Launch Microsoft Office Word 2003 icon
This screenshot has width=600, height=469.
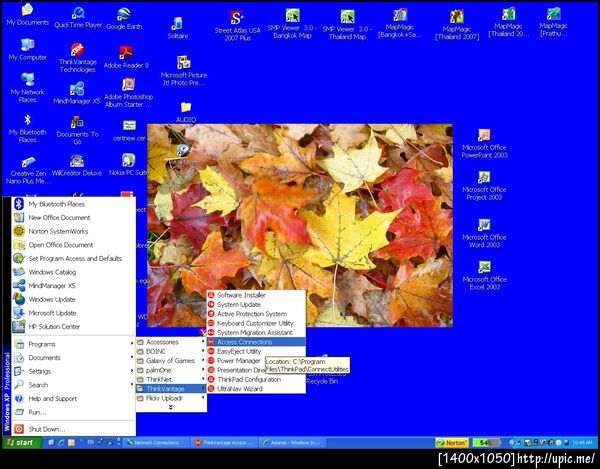[x=484, y=233]
